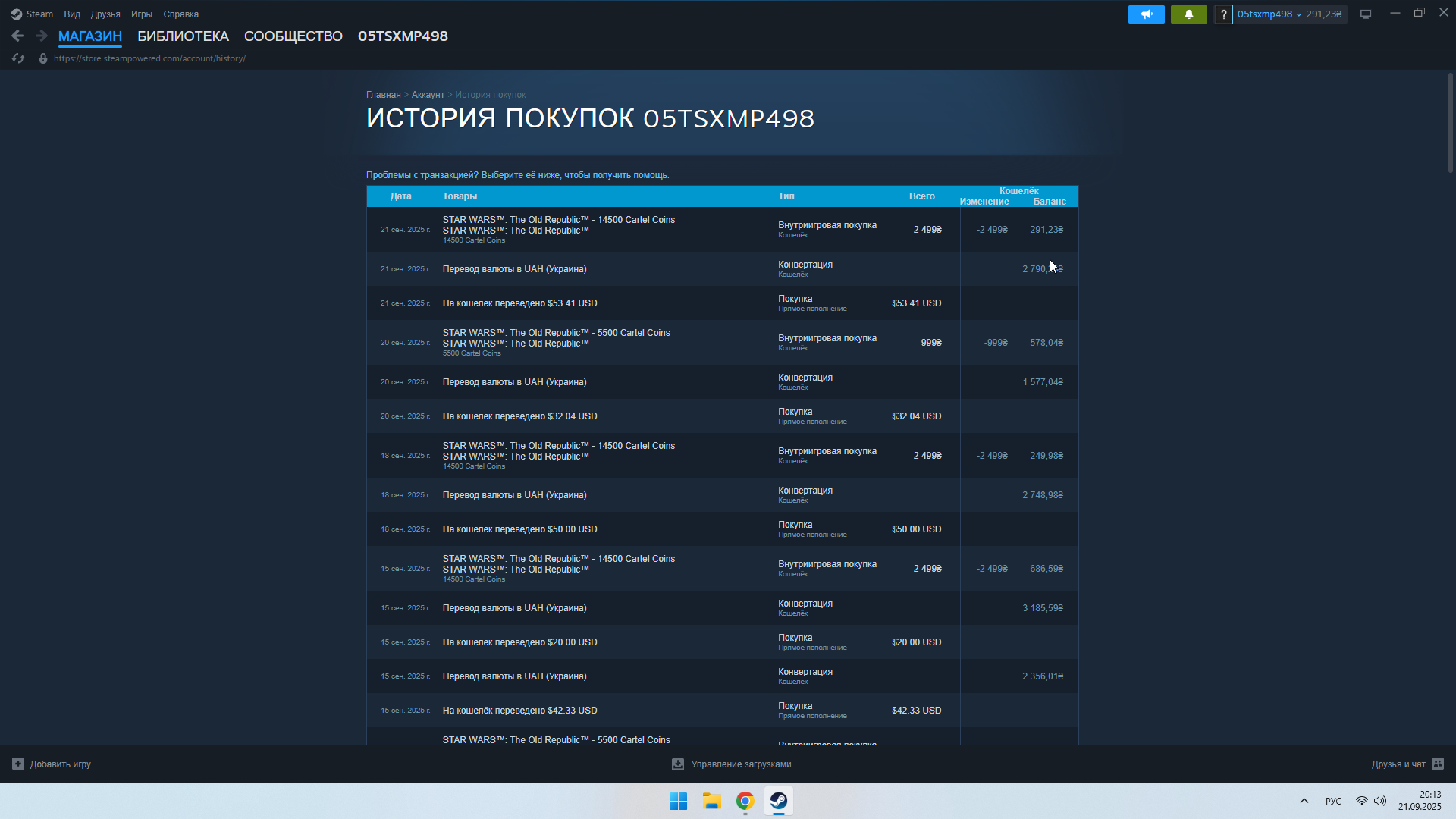This screenshot has height=819, width=1456.
Task: Open the Вид menu
Action: coord(72,14)
